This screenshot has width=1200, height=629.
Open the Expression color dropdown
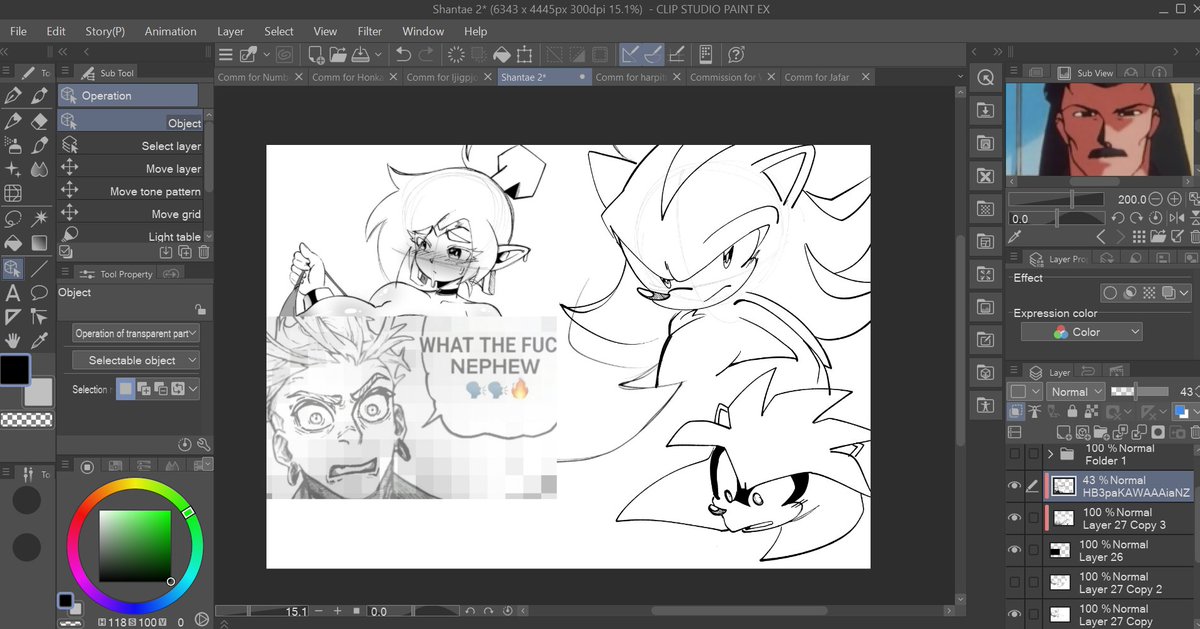pyautogui.click(x=1083, y=332)
